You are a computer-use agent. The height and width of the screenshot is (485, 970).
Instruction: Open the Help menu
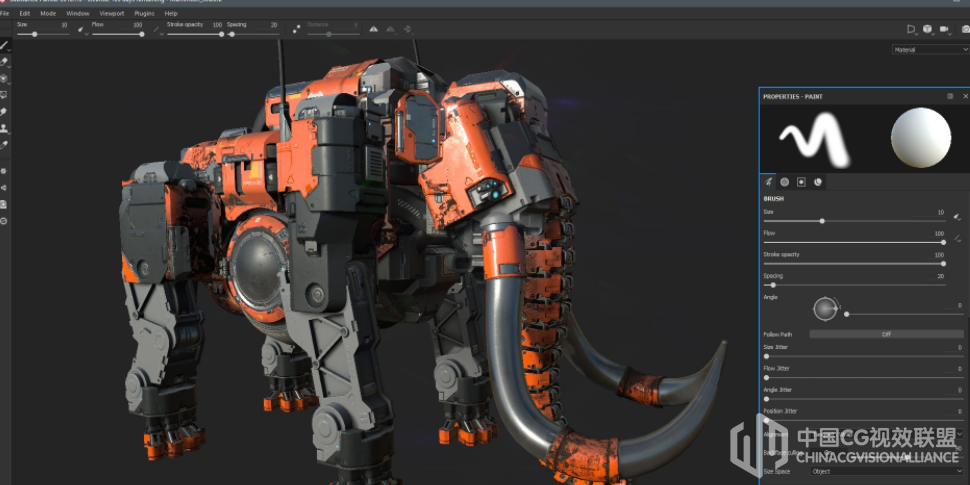[x=171, y=13]
